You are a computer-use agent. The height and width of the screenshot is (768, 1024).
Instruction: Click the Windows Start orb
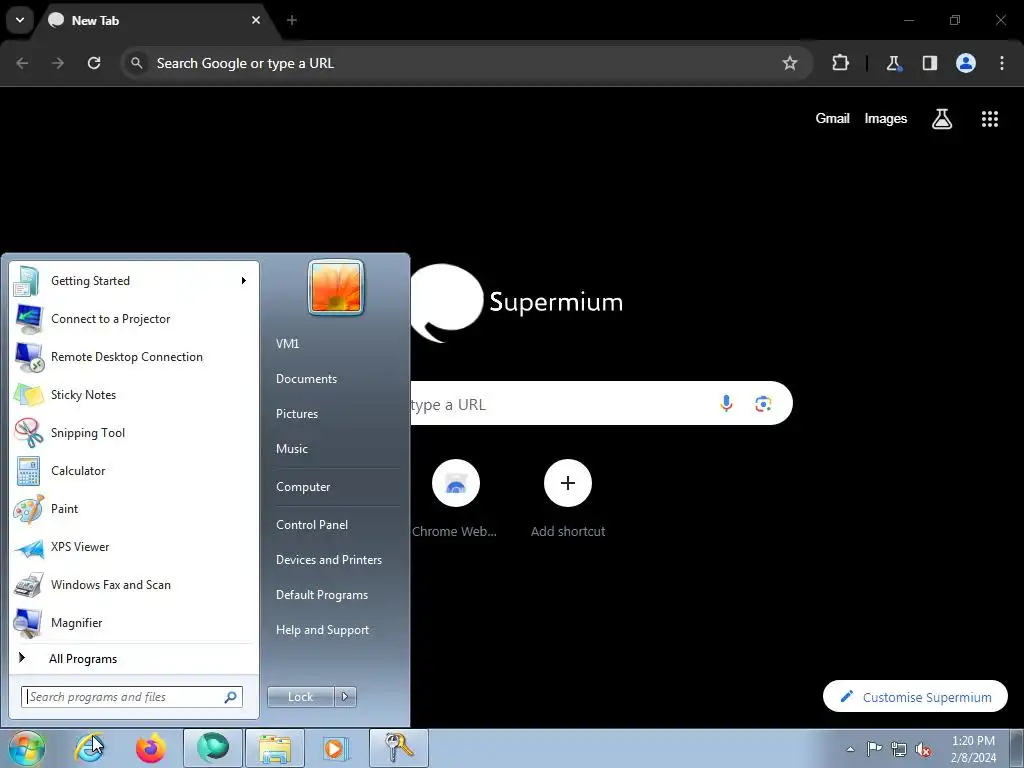coord(26,748)
